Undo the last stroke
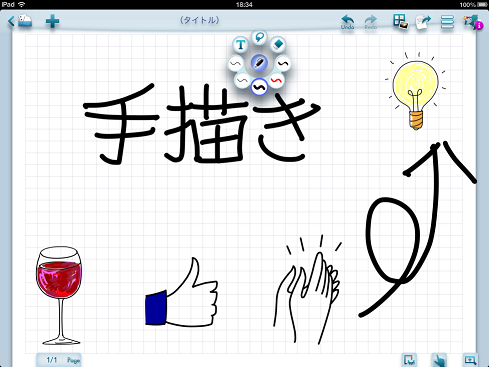489x367 pixels. (347, 22)
